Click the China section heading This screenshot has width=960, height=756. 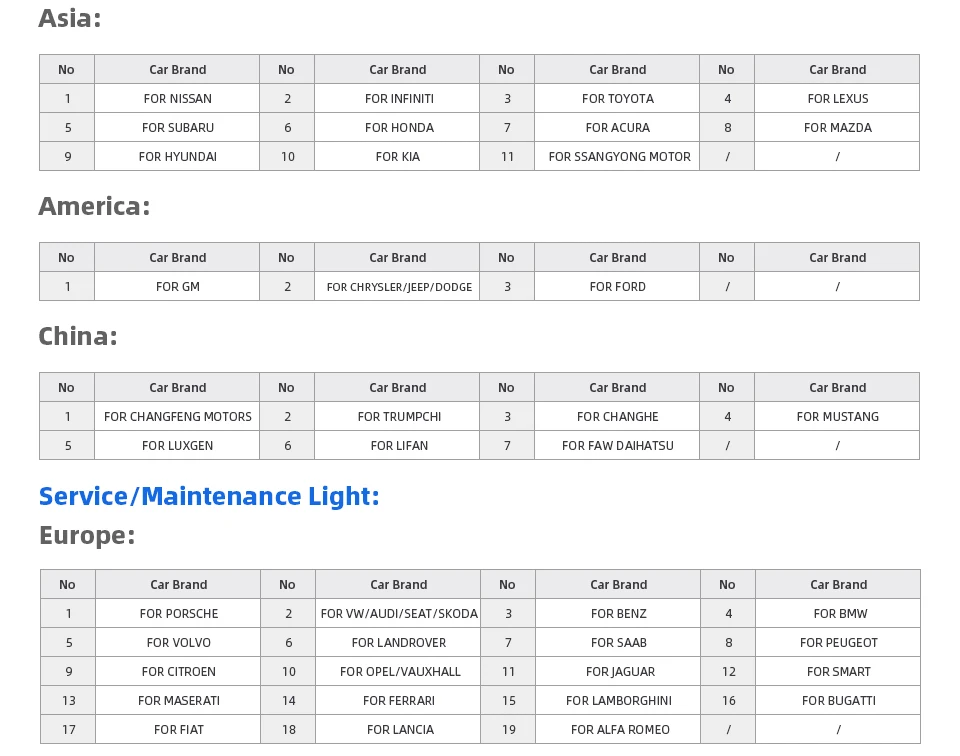(78, 337)
